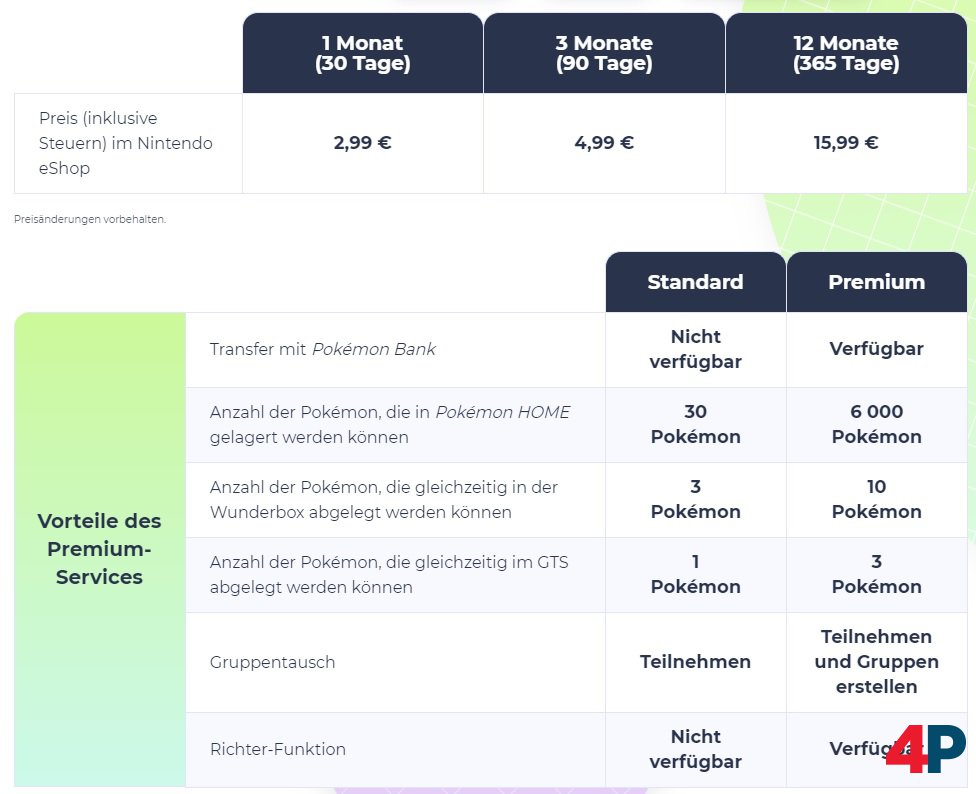Click the Gruppentausch row label
The width and height of the screenshot is (976, 794).
coord(272,662)
